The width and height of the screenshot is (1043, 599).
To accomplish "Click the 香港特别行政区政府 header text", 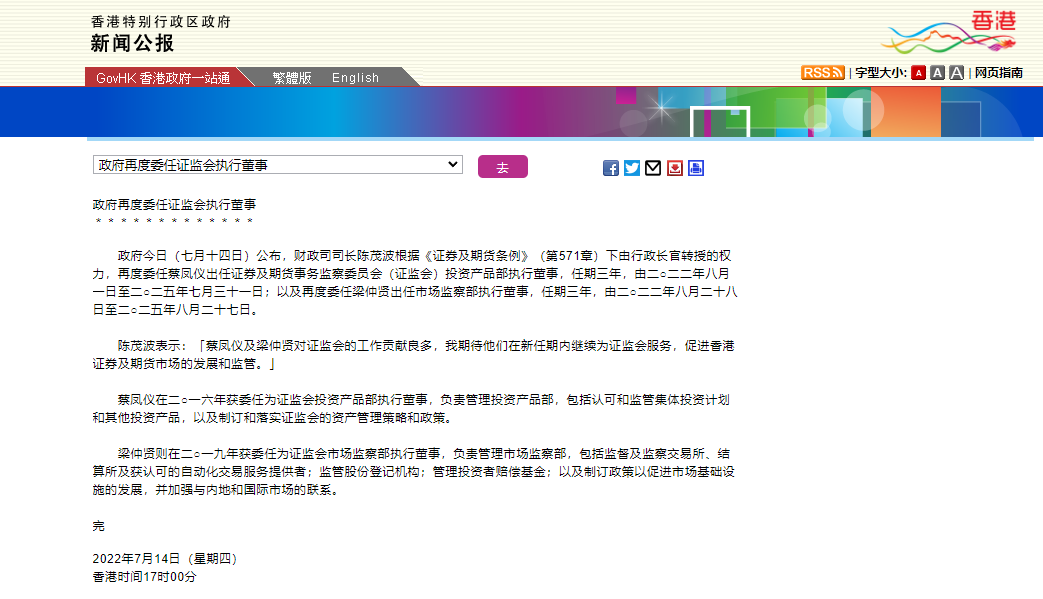I will pyautogui.click(x=160, y=21).
